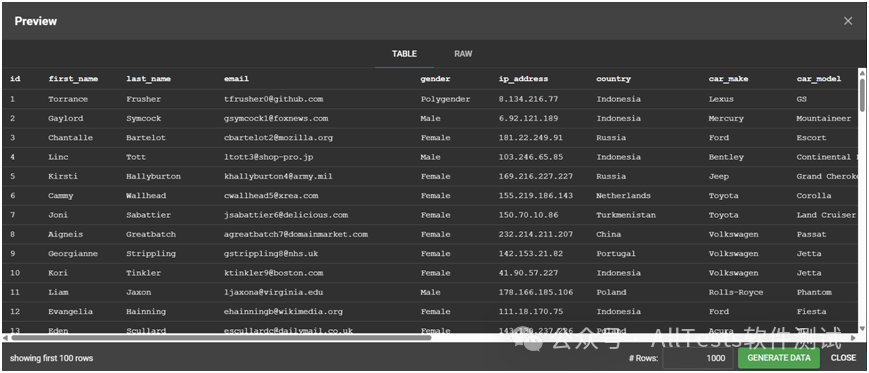This screenshot has height=373, width=869.
Task: Click email ltott3@shop-pro.jp
Action: [x=268, y=157]
